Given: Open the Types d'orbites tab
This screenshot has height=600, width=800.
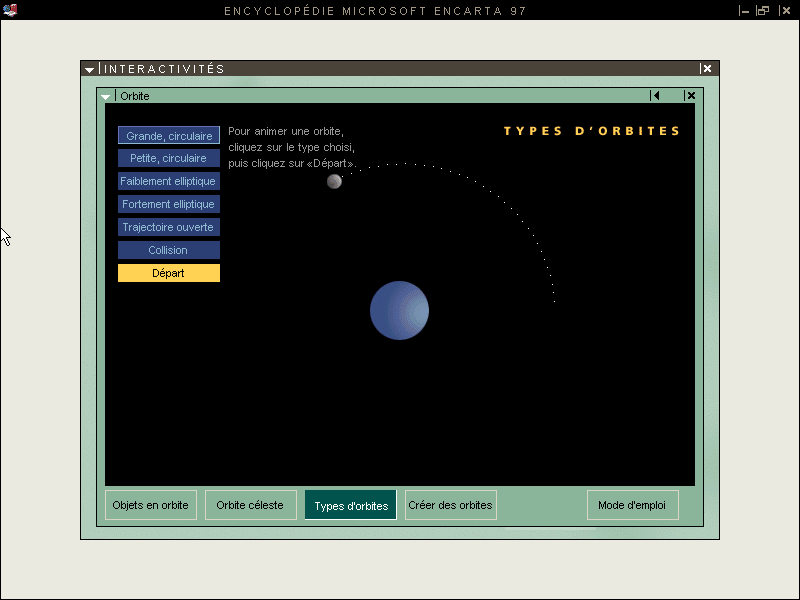Looking at the screenshot, I should [x=351, y=505].
